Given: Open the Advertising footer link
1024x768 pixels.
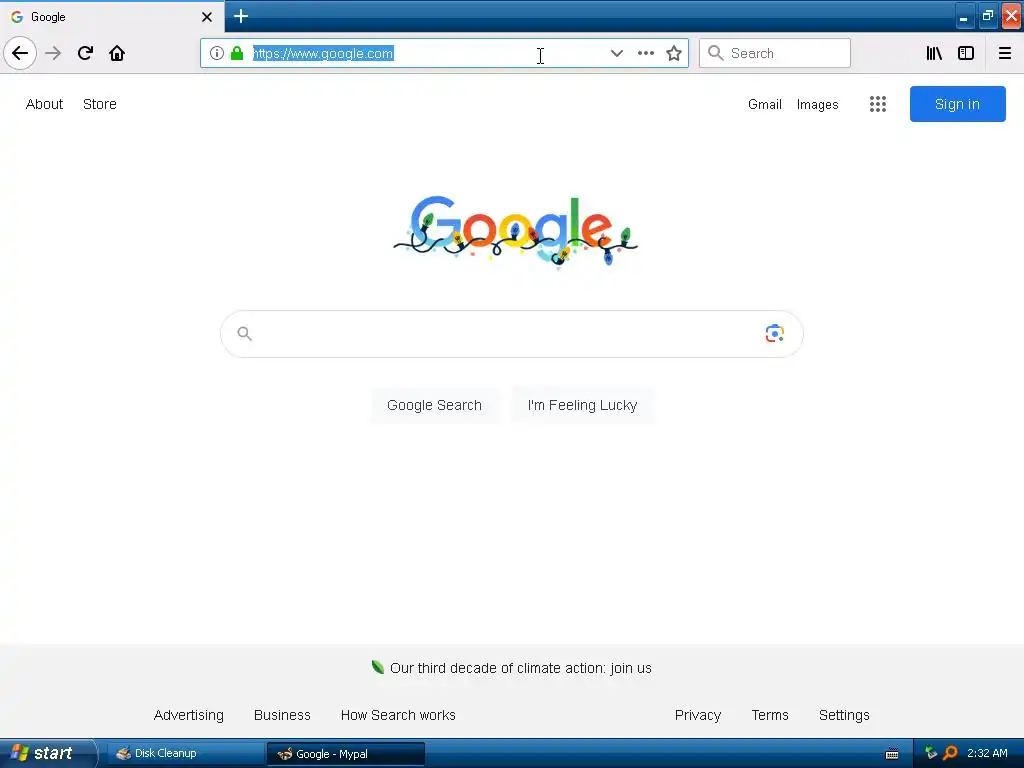Looking at the screenshot, I should [189, 715].
